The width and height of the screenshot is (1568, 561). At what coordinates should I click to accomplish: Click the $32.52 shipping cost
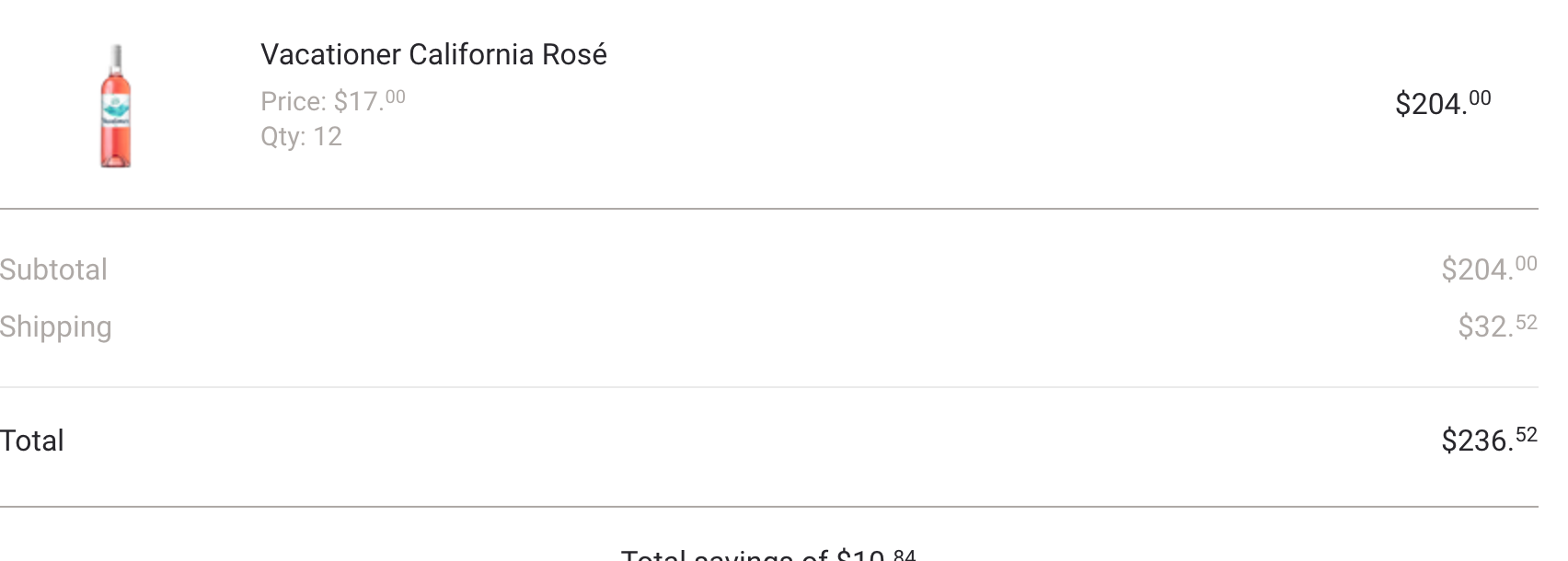(1497, 326)
